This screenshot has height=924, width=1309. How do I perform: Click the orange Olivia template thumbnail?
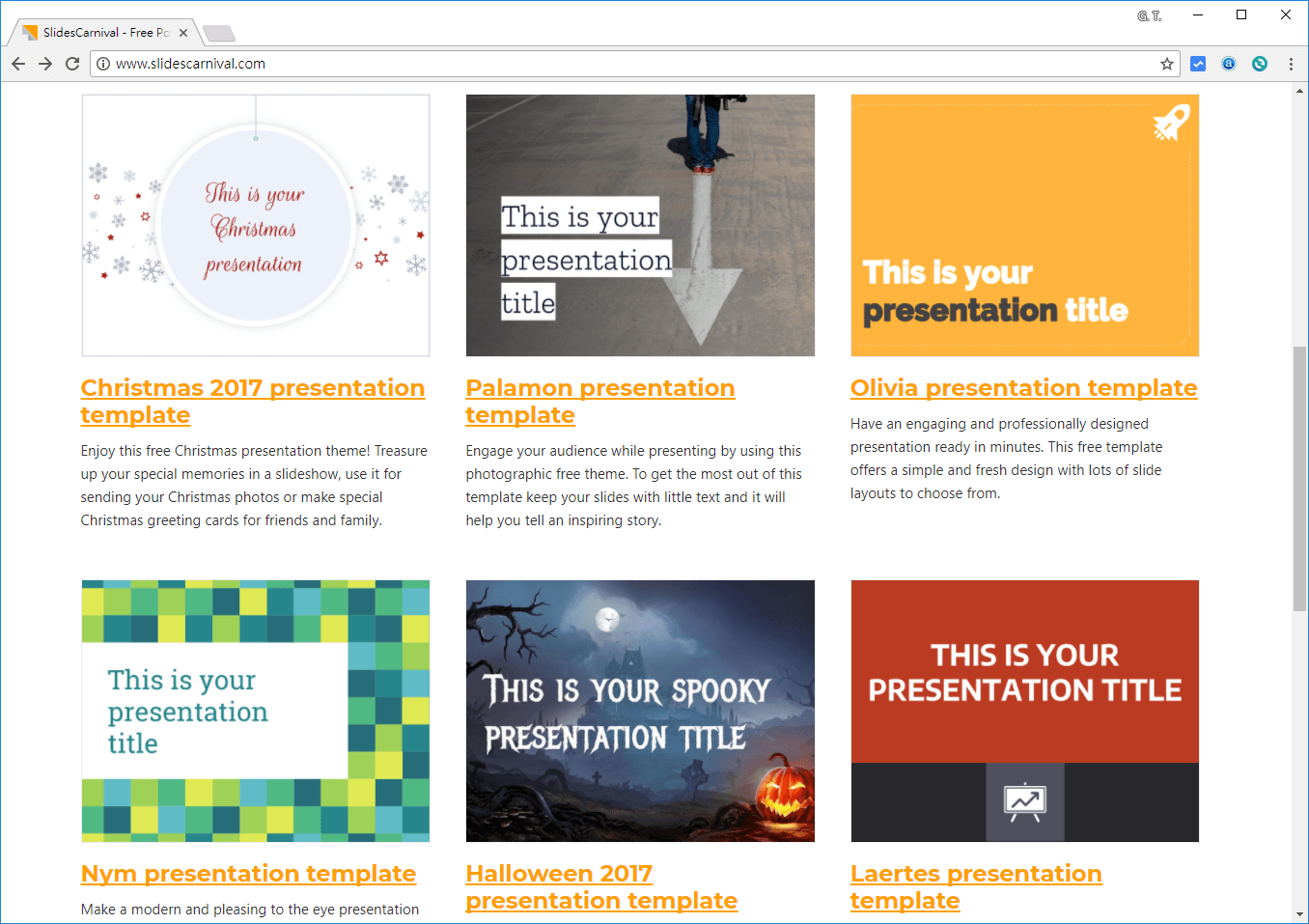pos(1024,225)
